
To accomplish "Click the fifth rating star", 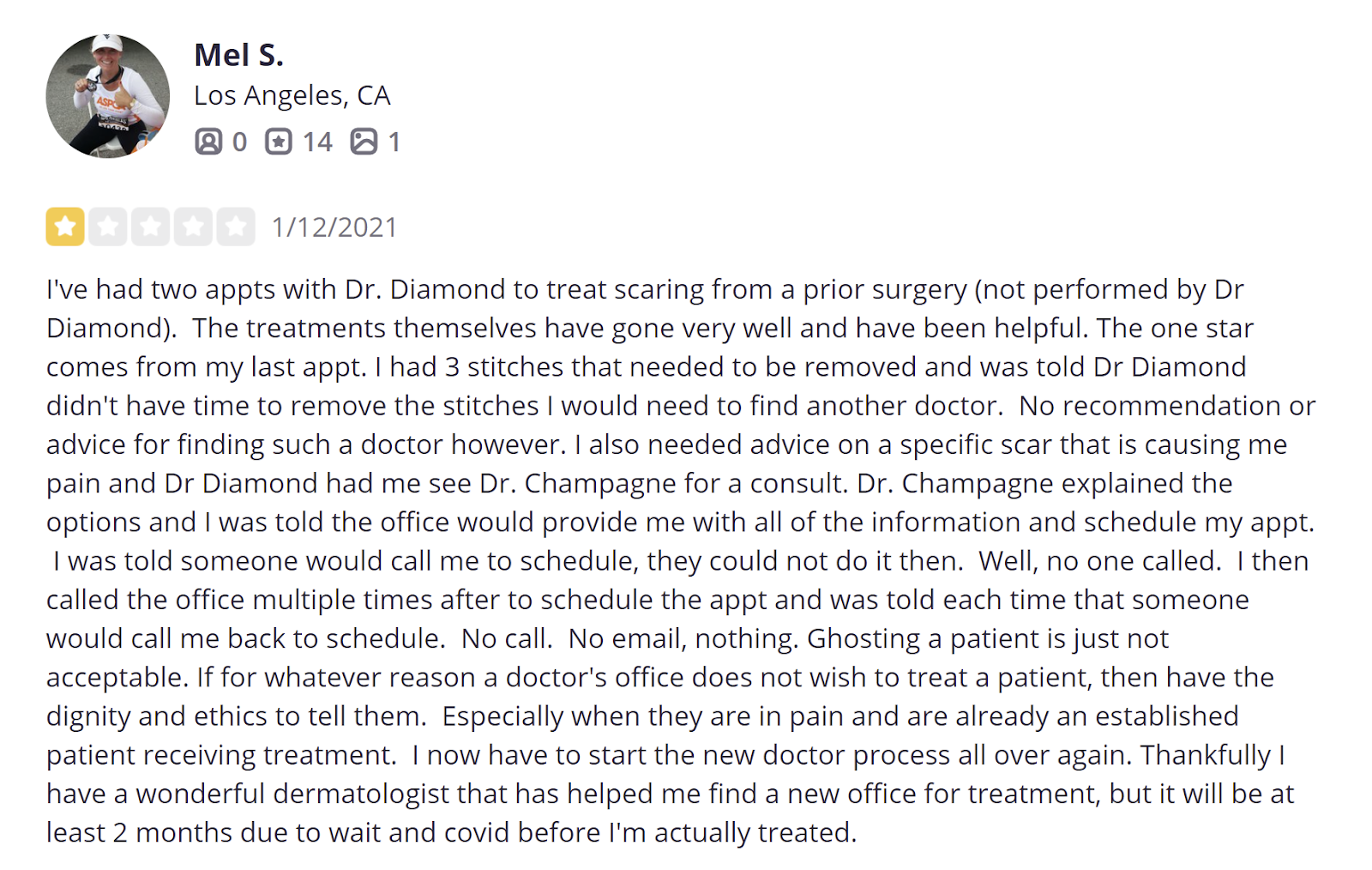I will point(235,227).
